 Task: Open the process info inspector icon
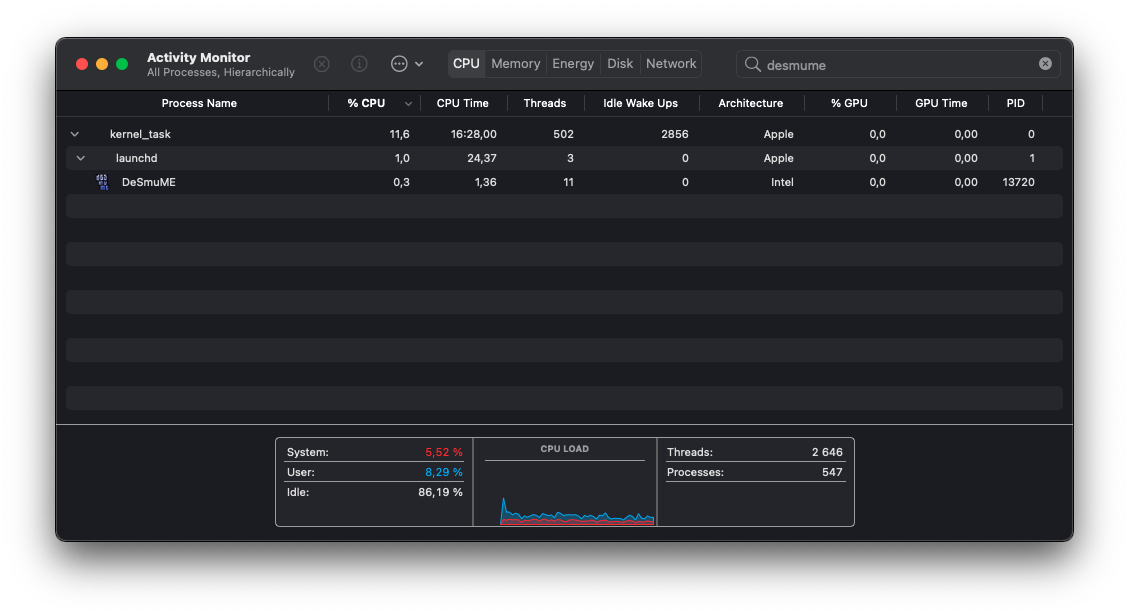tap(359, 64)
